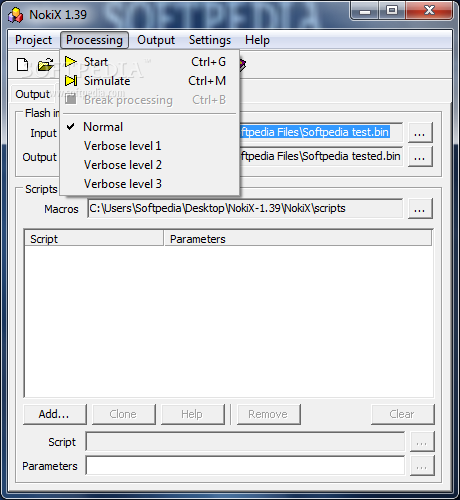Browse for the flash Output file
Viewport: 460px width, 500px height.
coord(420,156)
